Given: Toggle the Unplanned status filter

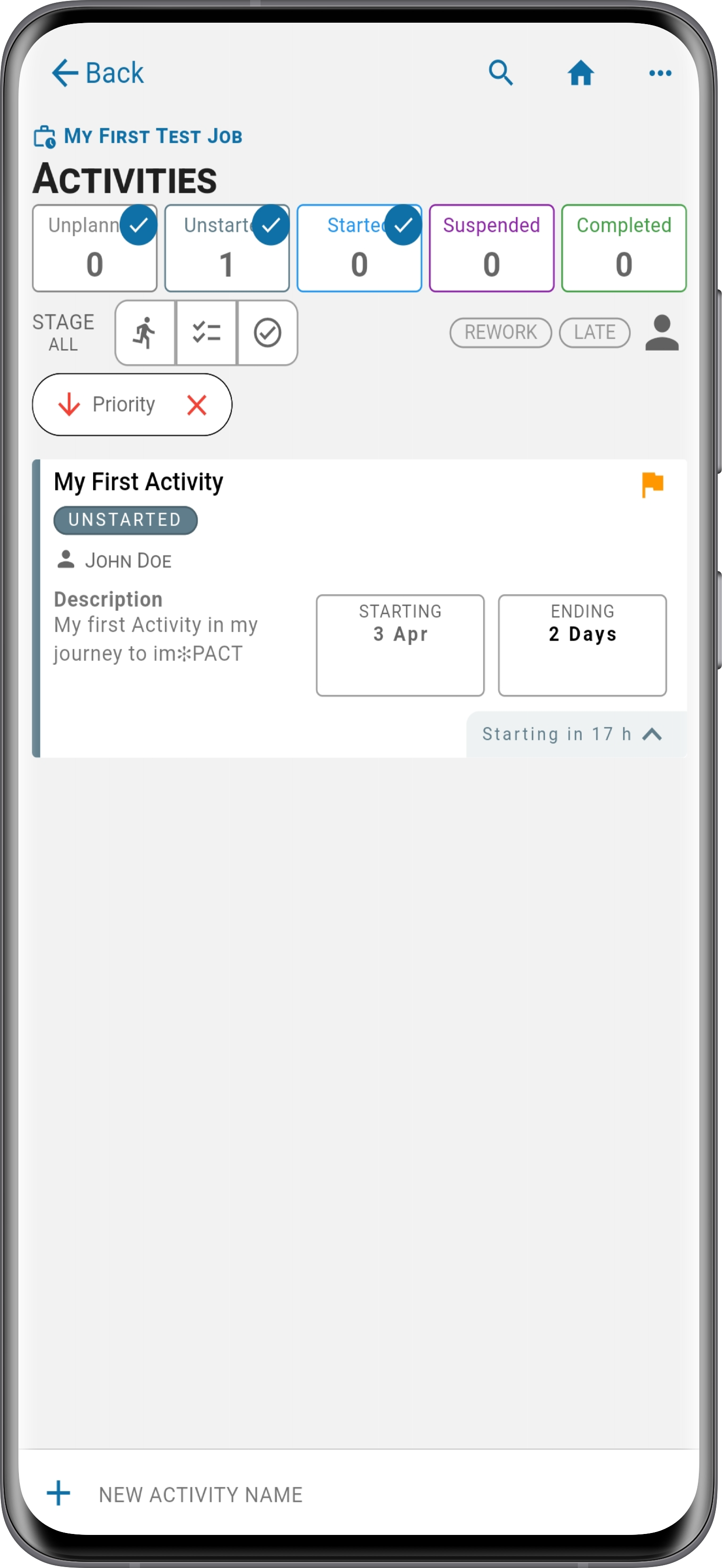Looking at the screenshot, I should click(x=95, y=249).
